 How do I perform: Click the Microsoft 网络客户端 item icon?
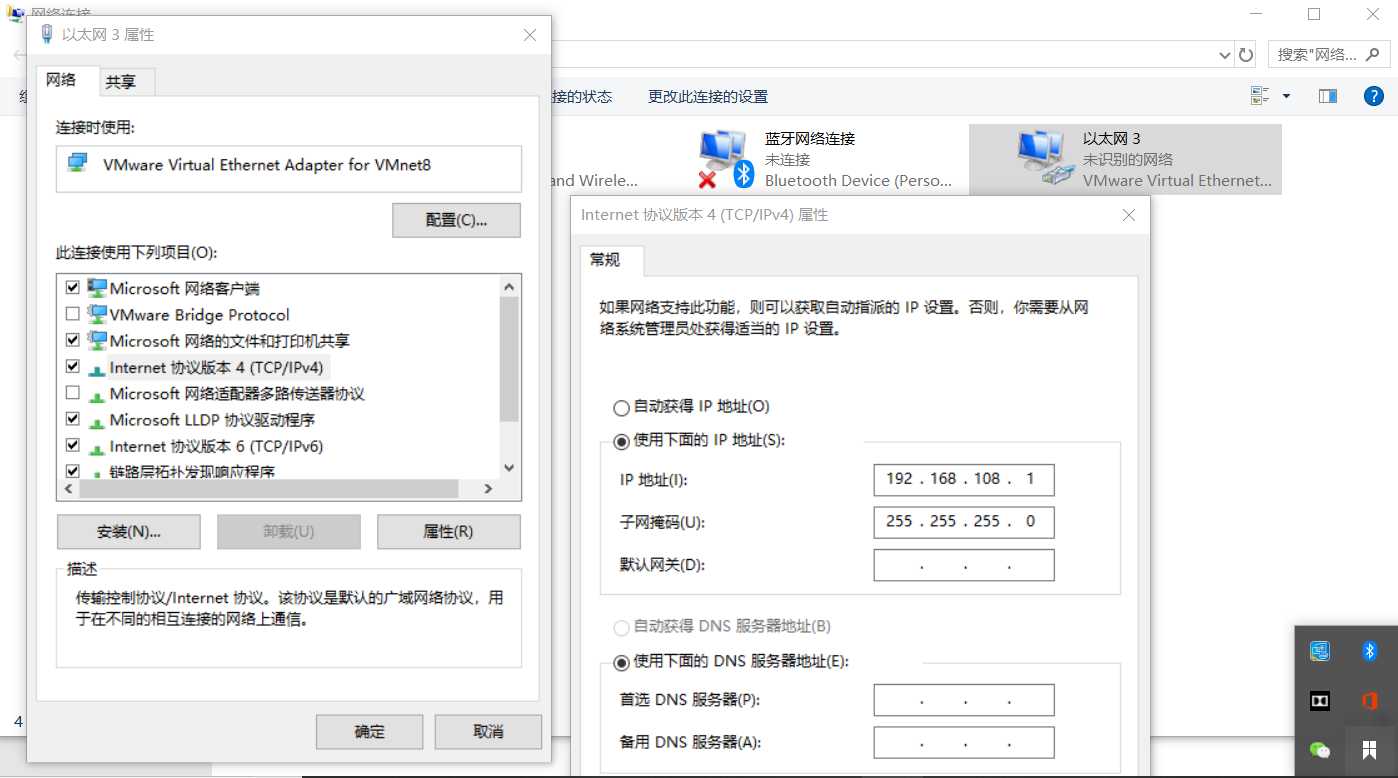click(97, 288)
